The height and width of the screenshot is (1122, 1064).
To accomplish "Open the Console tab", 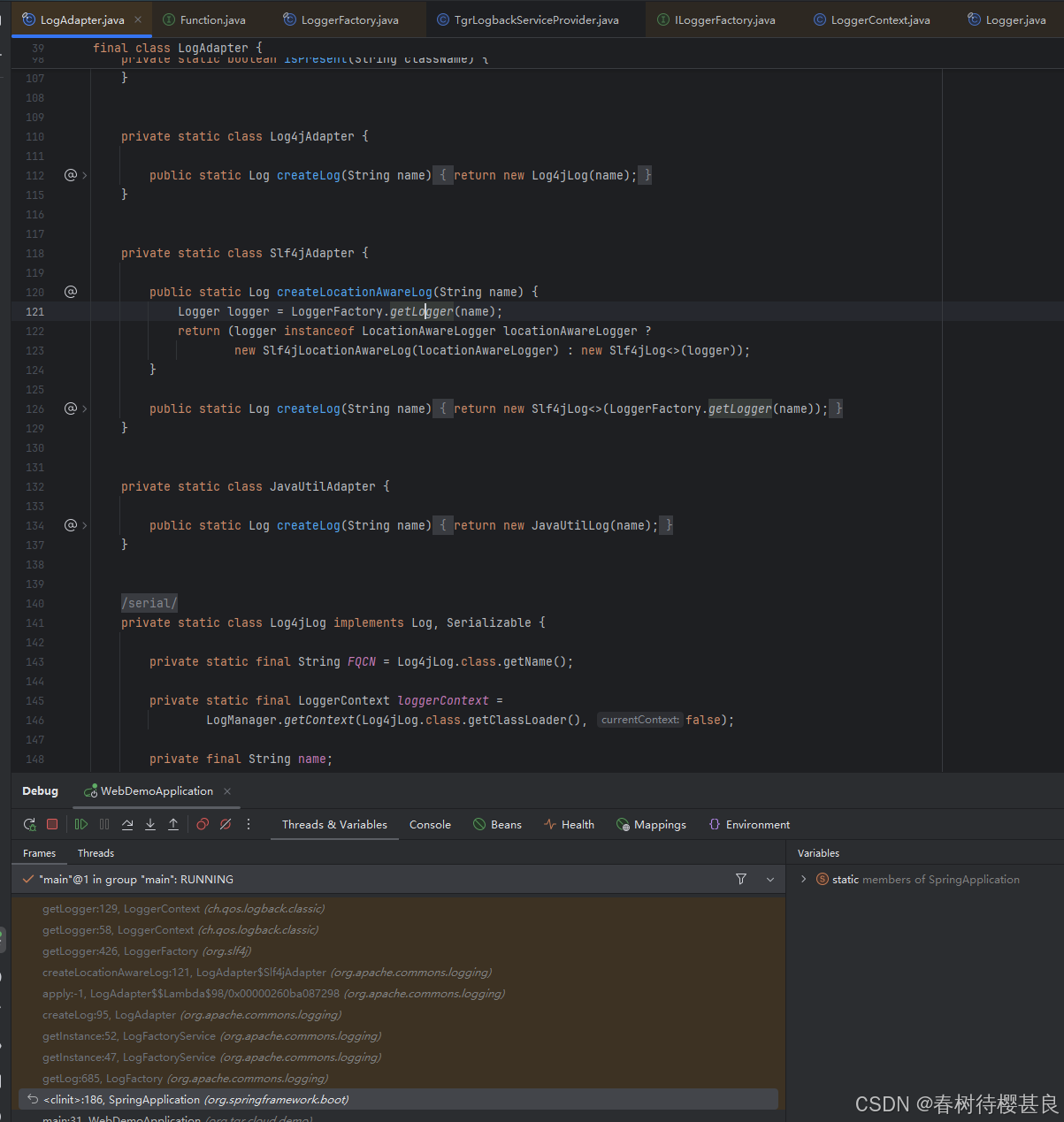I will [430, 824].
